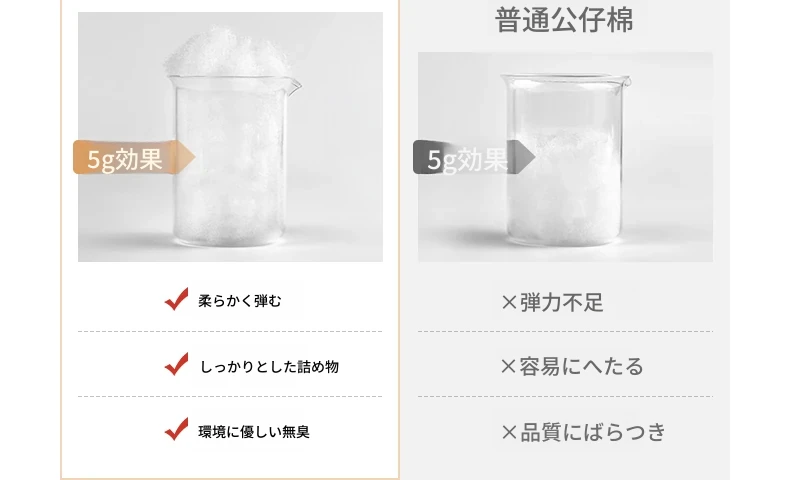Screen dimensions: 790x480
Task: Click the red checkmark beside しっかりとした詰め物
Action: coord(176,364)
